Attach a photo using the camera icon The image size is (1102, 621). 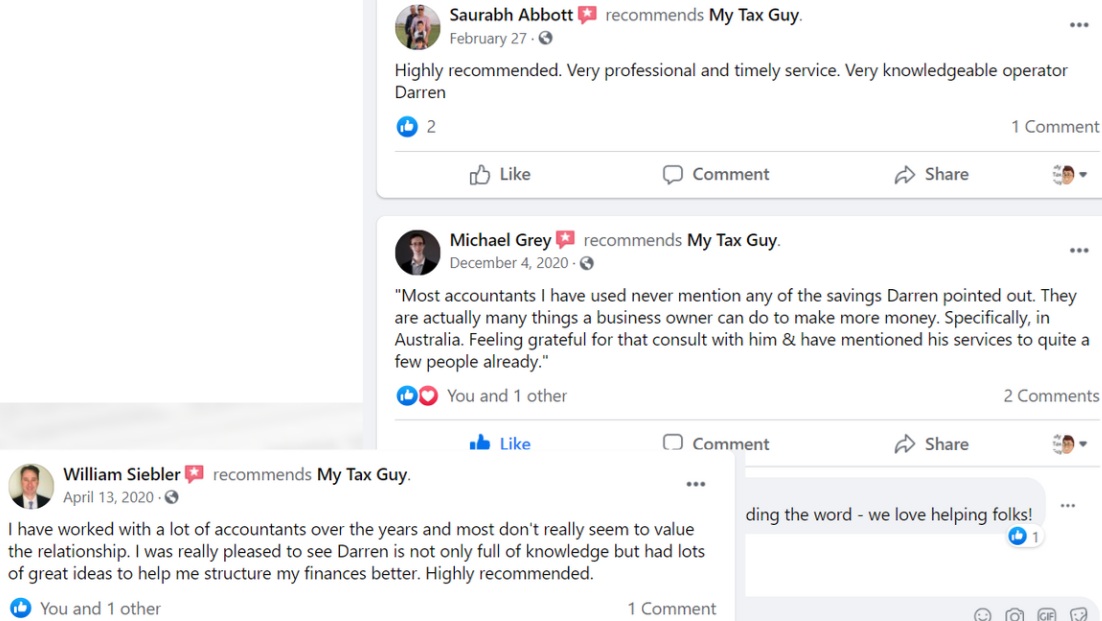[x=1014, y=614]
